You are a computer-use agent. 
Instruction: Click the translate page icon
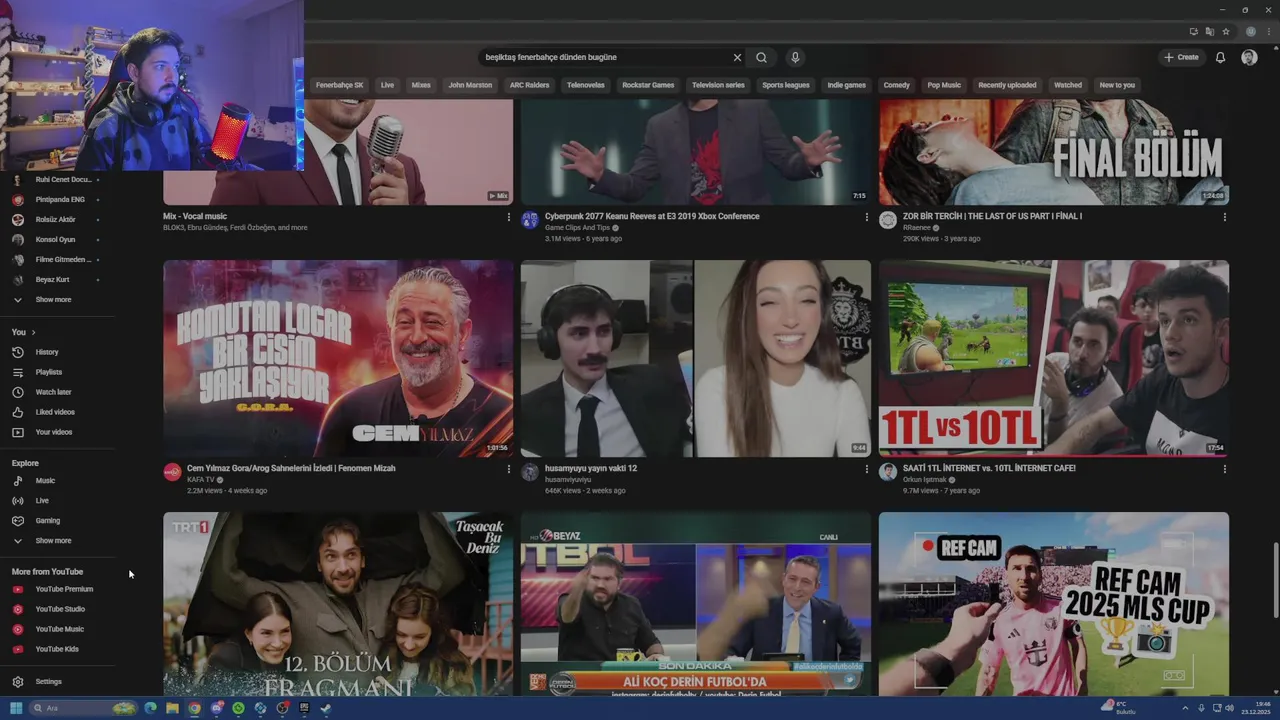click(x=1209, y=31)
